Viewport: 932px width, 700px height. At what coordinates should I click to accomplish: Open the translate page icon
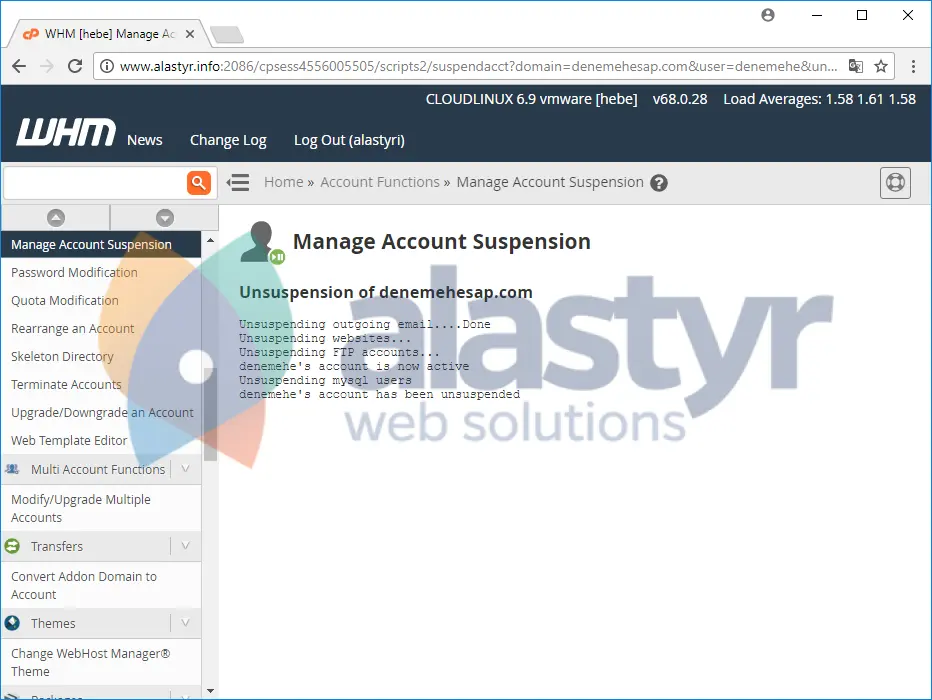(x=855, y=66)
